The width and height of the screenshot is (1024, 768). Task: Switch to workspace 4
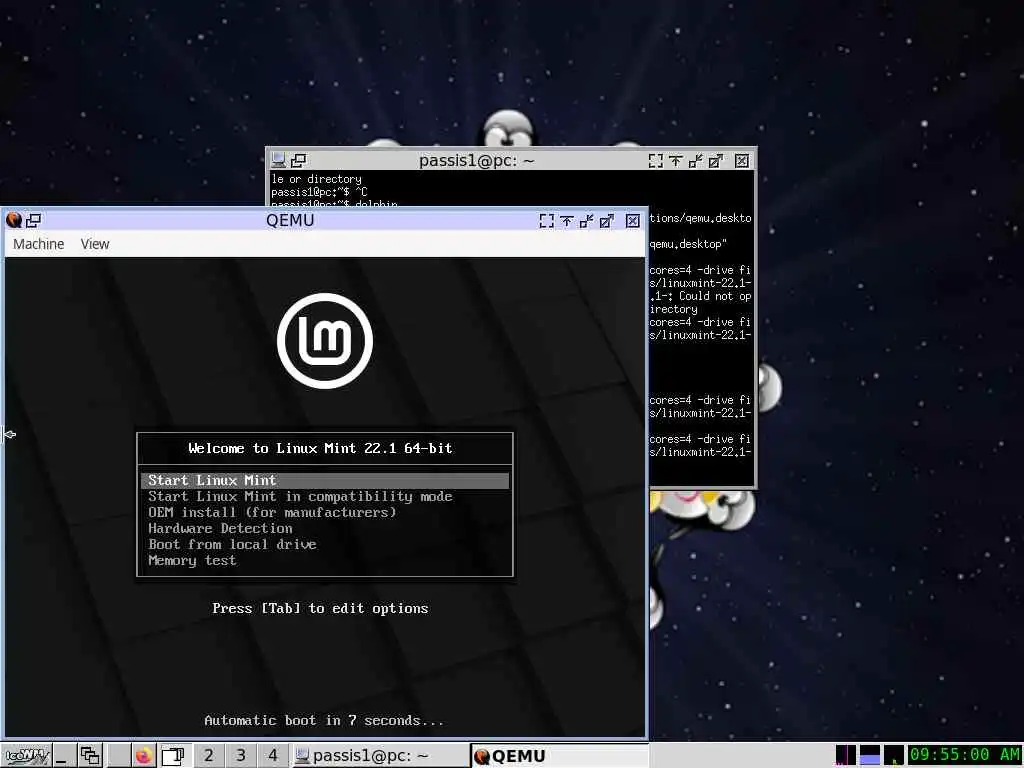tap(272, 756)
